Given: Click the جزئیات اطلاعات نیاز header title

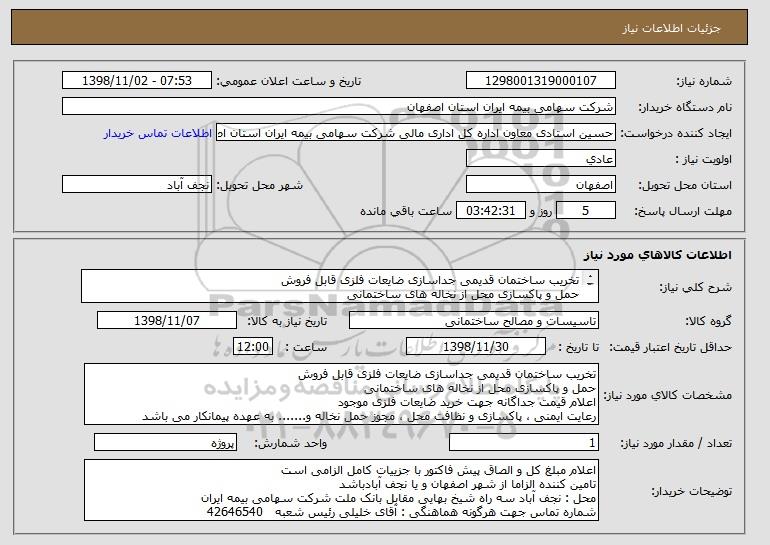Looking at the screenshot, I should [x=671, y=28].
